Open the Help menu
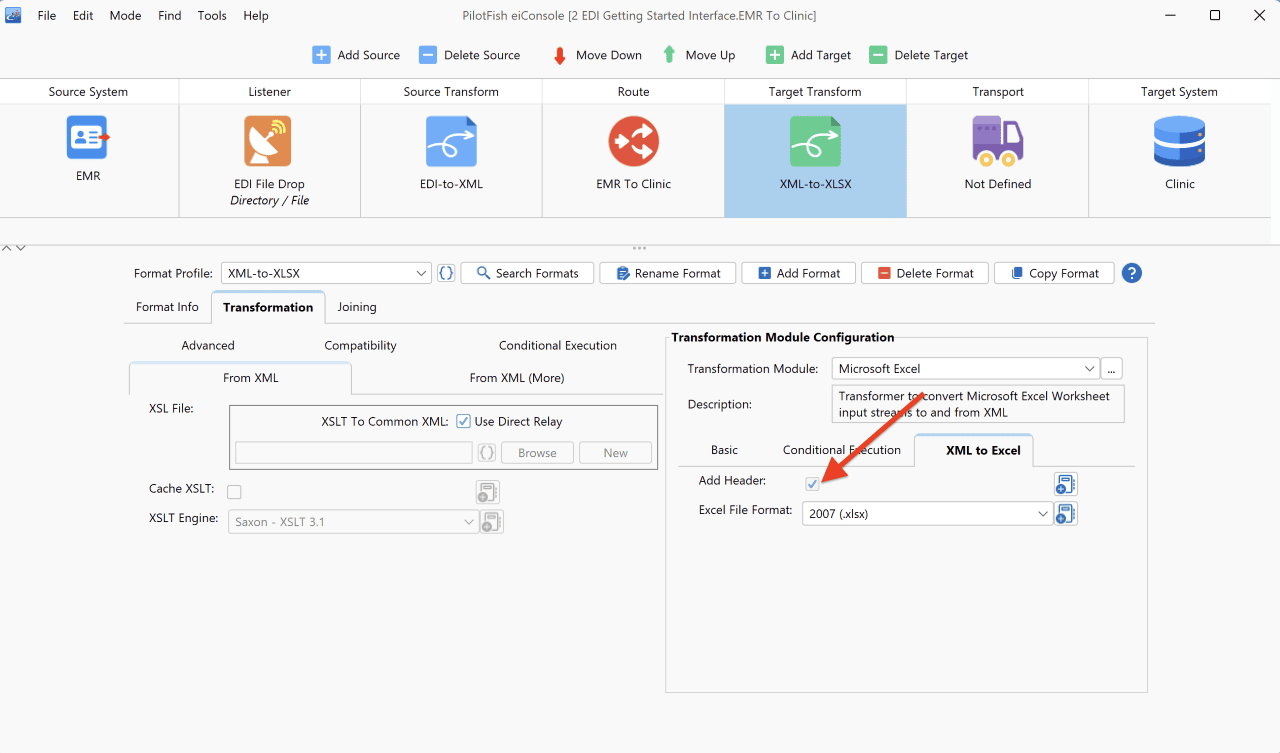1280x753 pixels. [x=256, y=16]
